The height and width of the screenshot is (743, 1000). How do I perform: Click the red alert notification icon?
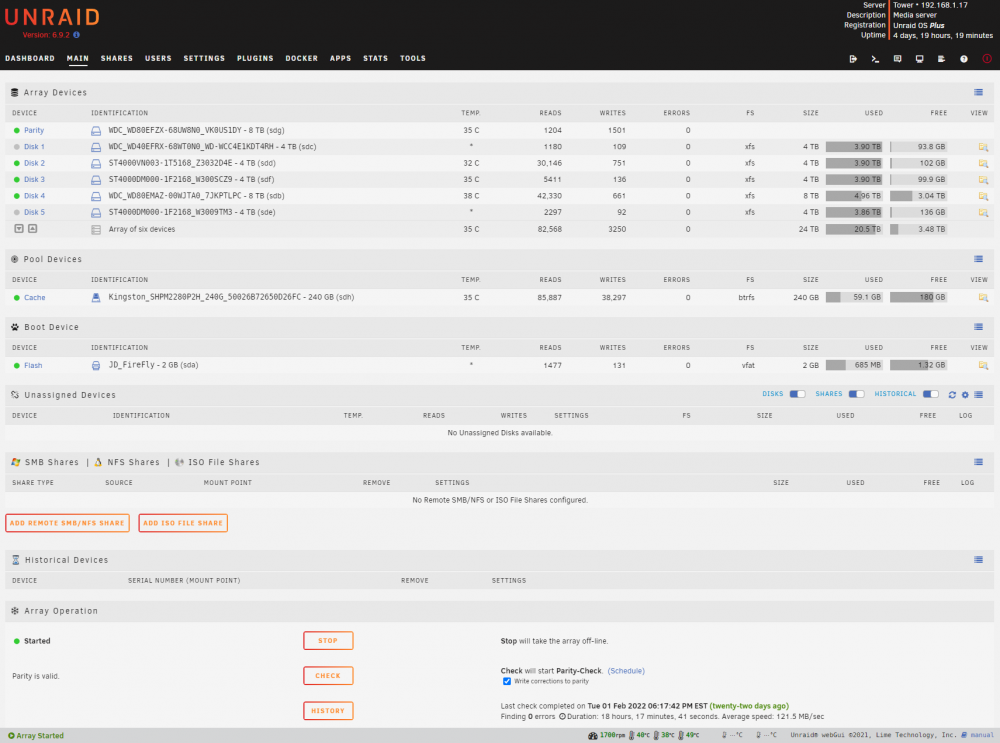(x=987, y=59)
